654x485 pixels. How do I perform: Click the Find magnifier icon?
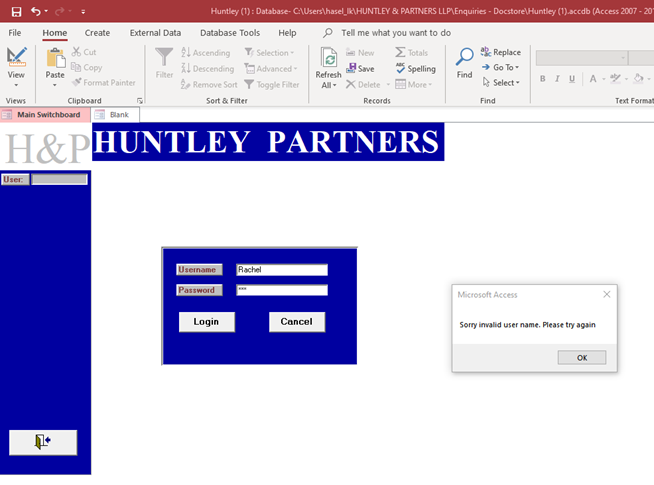464,57
